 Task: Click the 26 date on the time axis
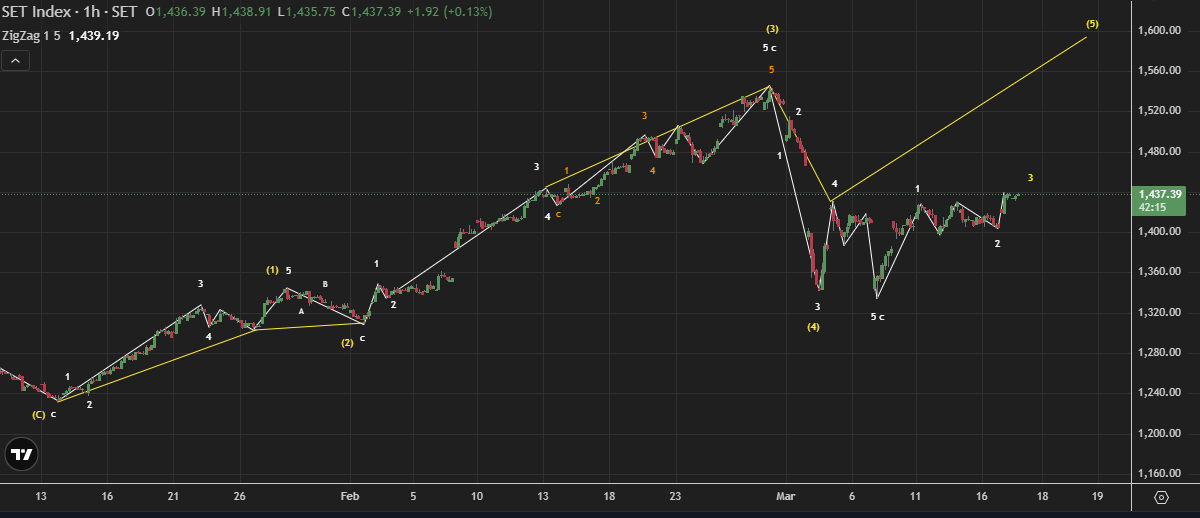(240, 496)
